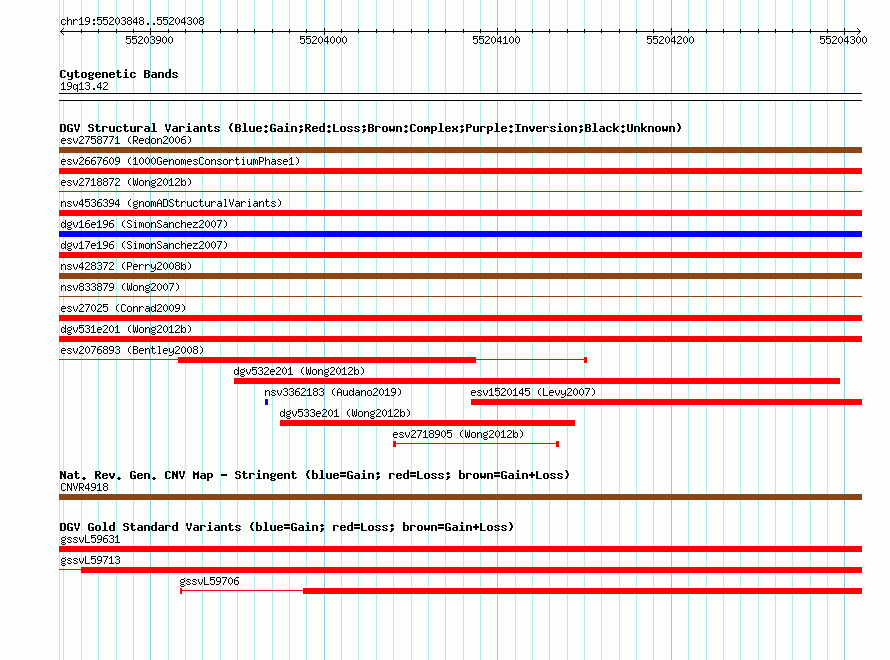Screen dimensions: 890x660
Task: Open dgv532e201 (Wong2012b) variant
Action: pos(299,371)
